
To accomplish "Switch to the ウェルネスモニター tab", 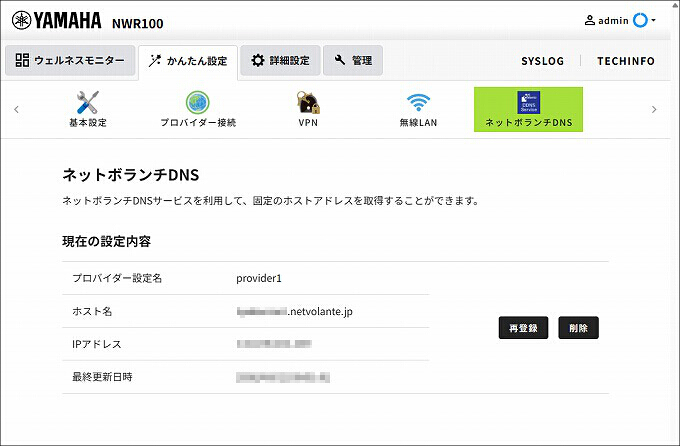I will (x=70, y=60).
